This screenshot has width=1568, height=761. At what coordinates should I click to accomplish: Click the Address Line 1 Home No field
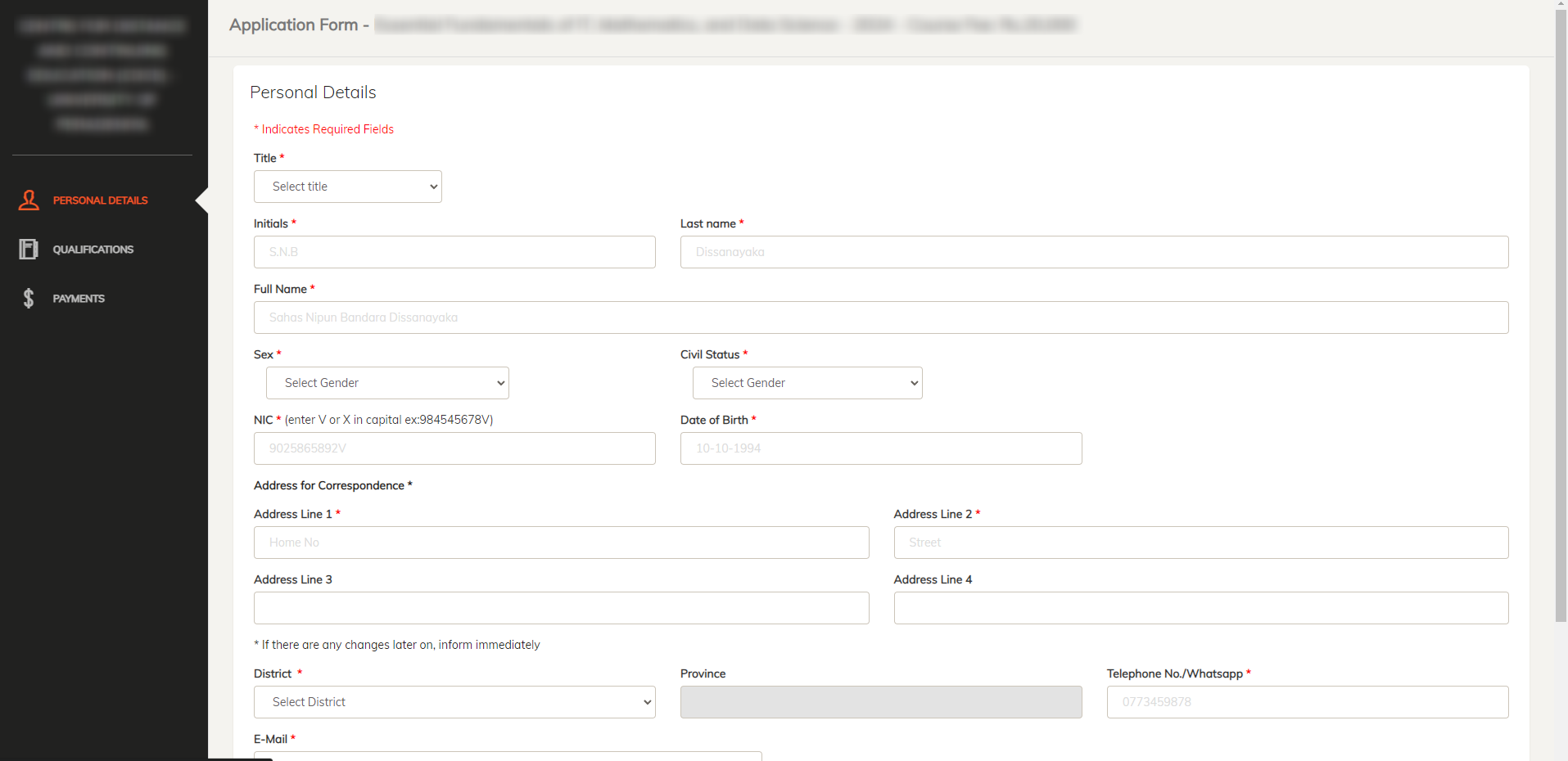click(x=561, y=542)
